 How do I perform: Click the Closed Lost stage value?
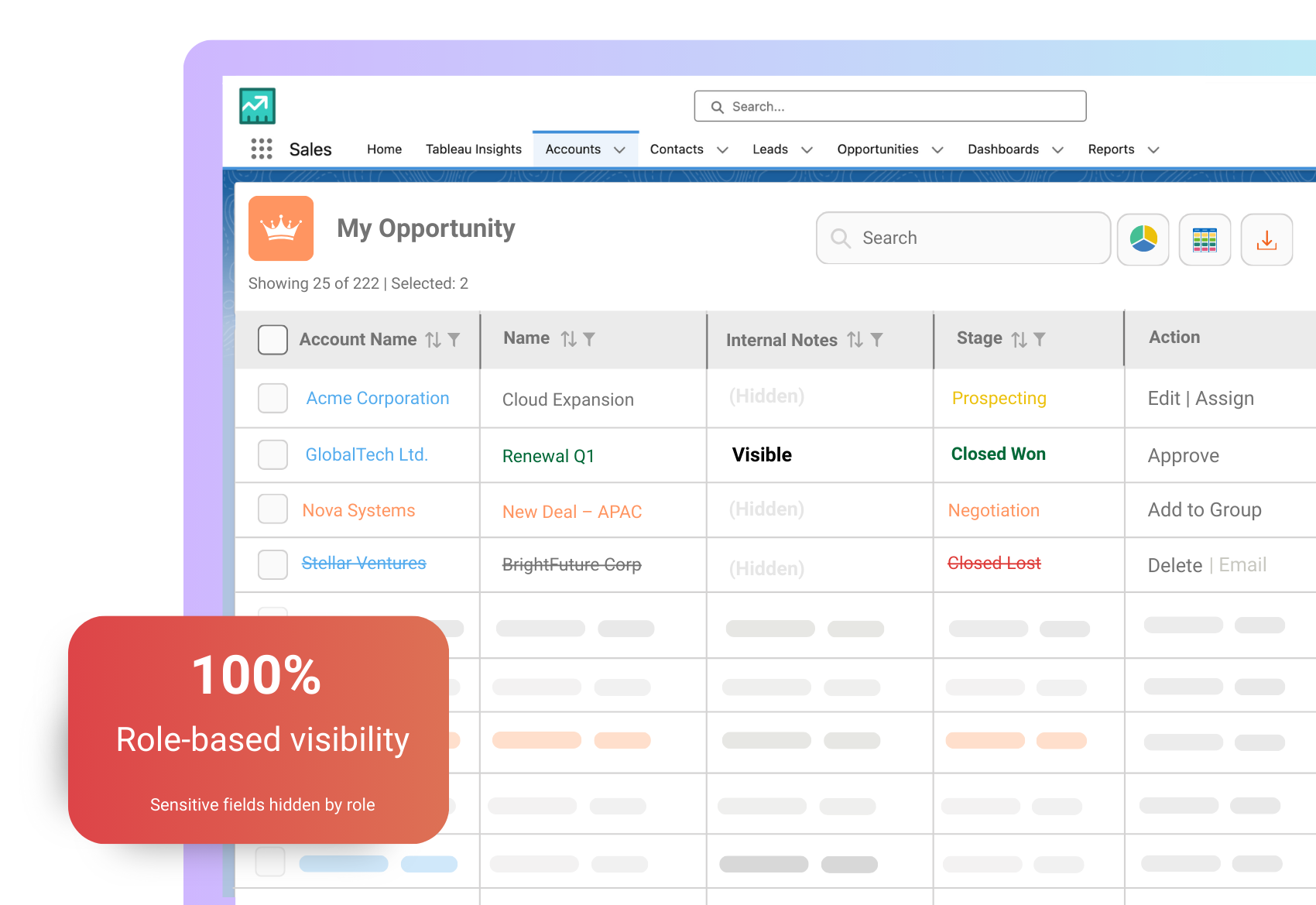995,563
